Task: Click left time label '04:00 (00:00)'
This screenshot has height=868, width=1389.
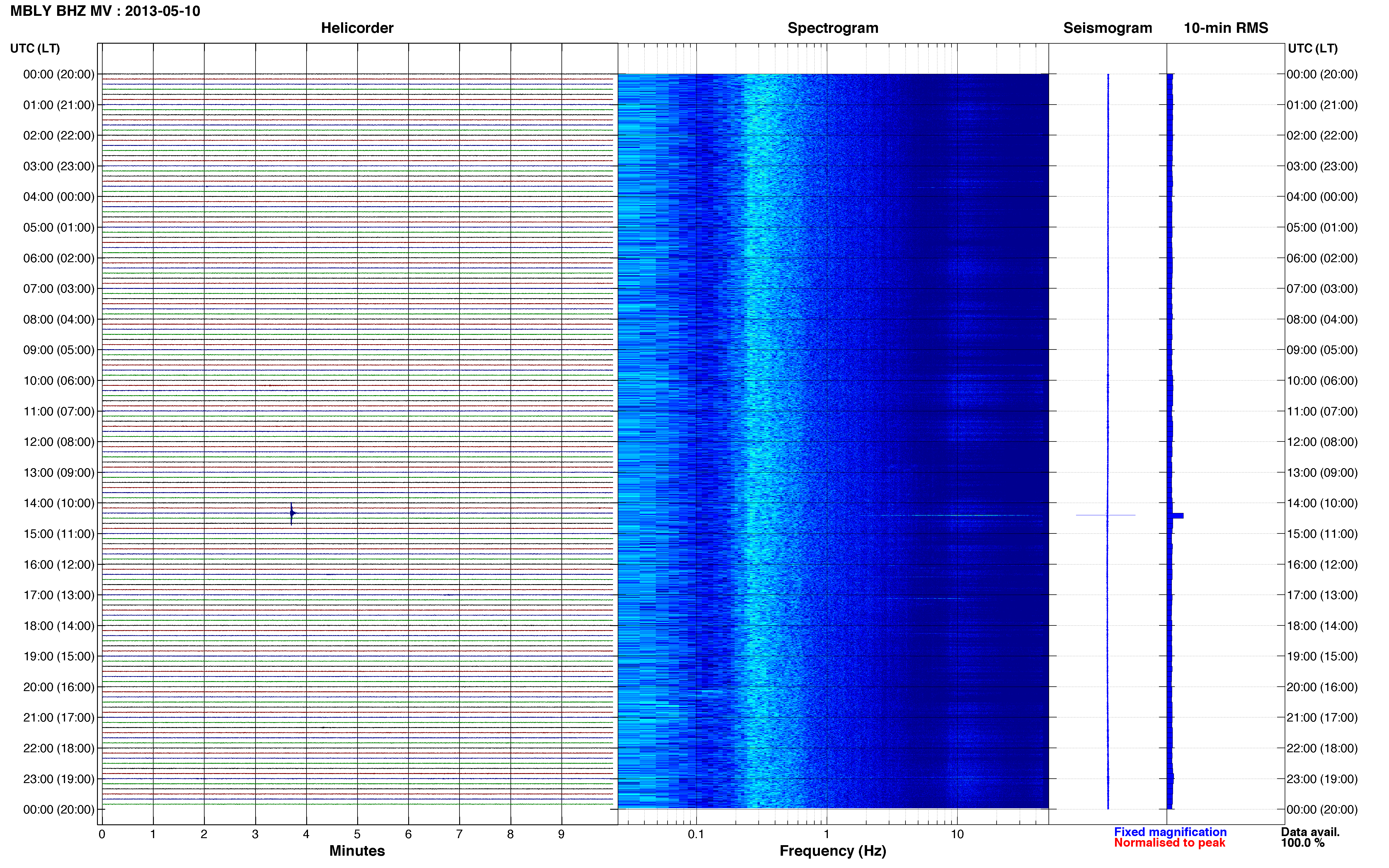Action: 59,197
